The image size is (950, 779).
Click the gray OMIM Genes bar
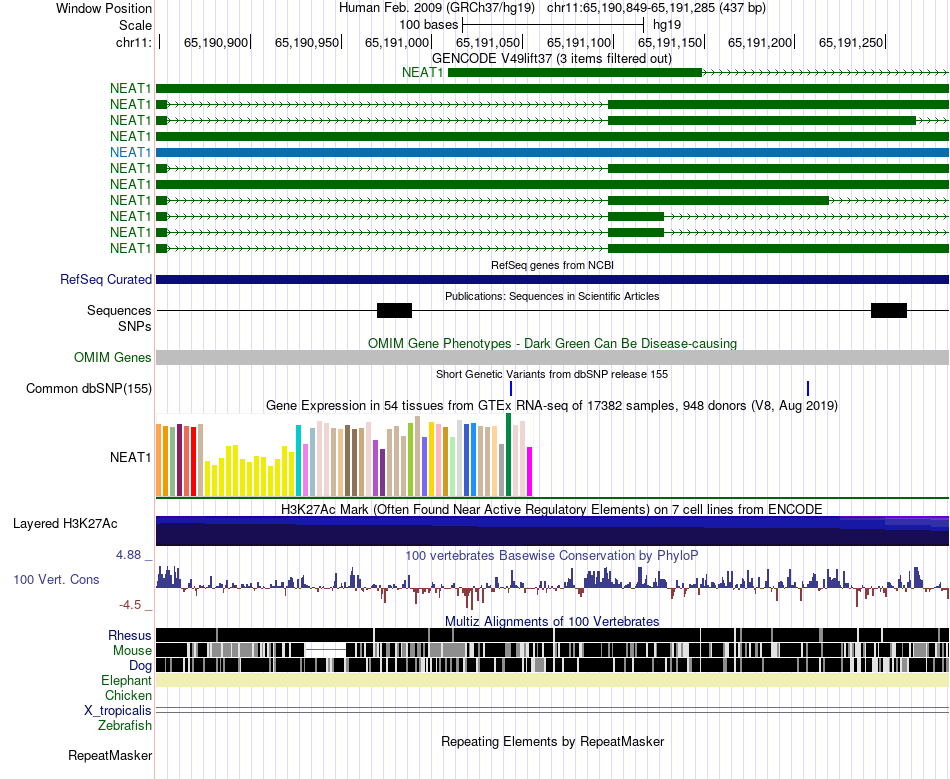click(552, 357)
